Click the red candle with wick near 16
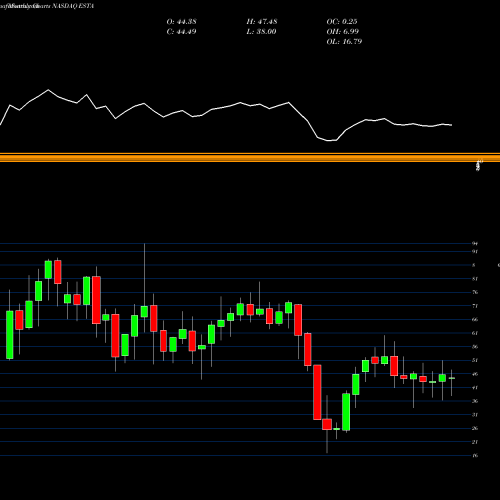 click(327, 424)
